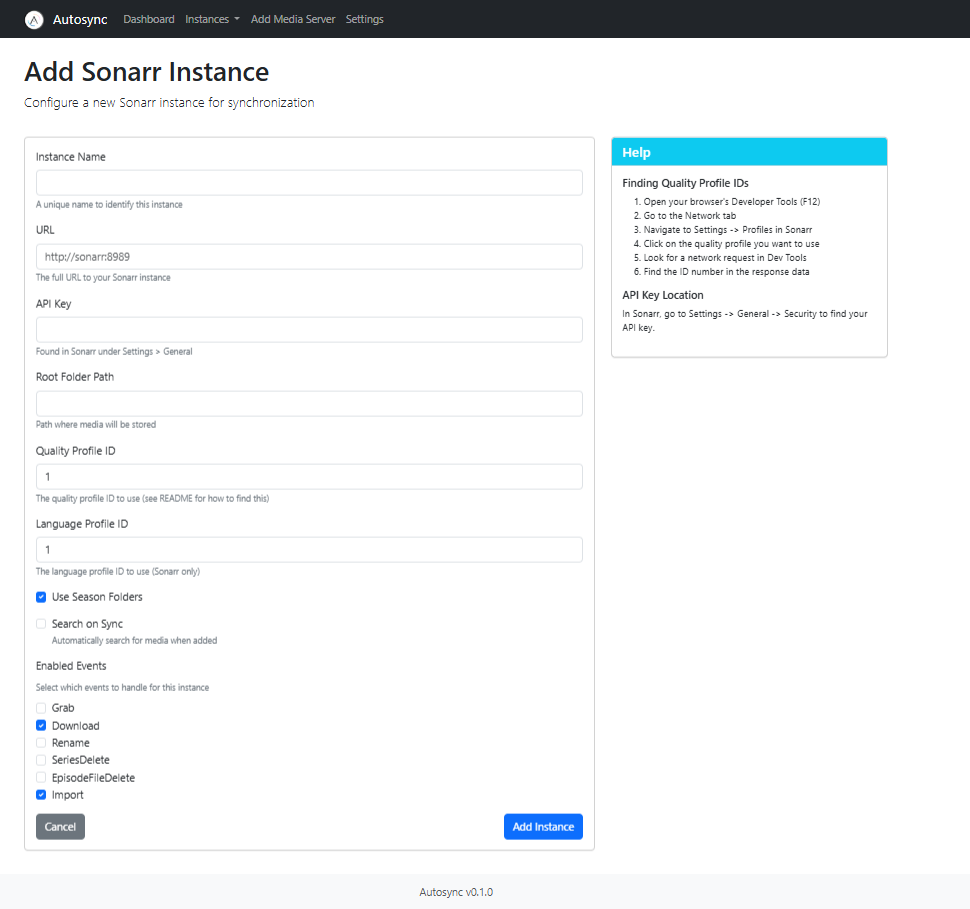Click 'Found in Sonarr under Settings > General' hint
This screenshot has width=970, height=909.
pos(114,351)
